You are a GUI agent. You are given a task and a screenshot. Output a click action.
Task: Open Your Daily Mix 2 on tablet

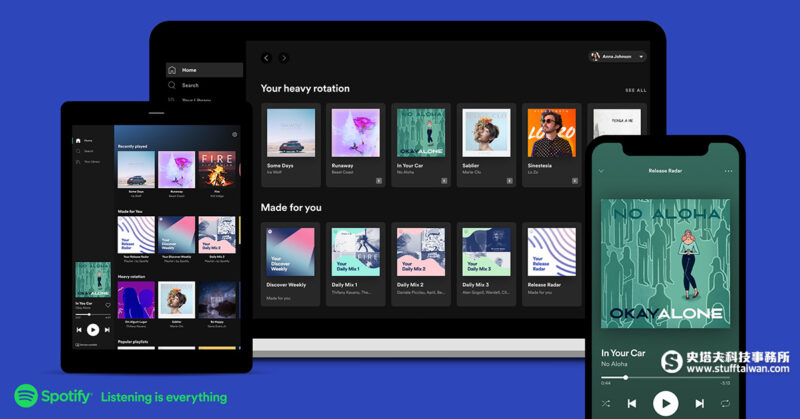tap(217, 235)
